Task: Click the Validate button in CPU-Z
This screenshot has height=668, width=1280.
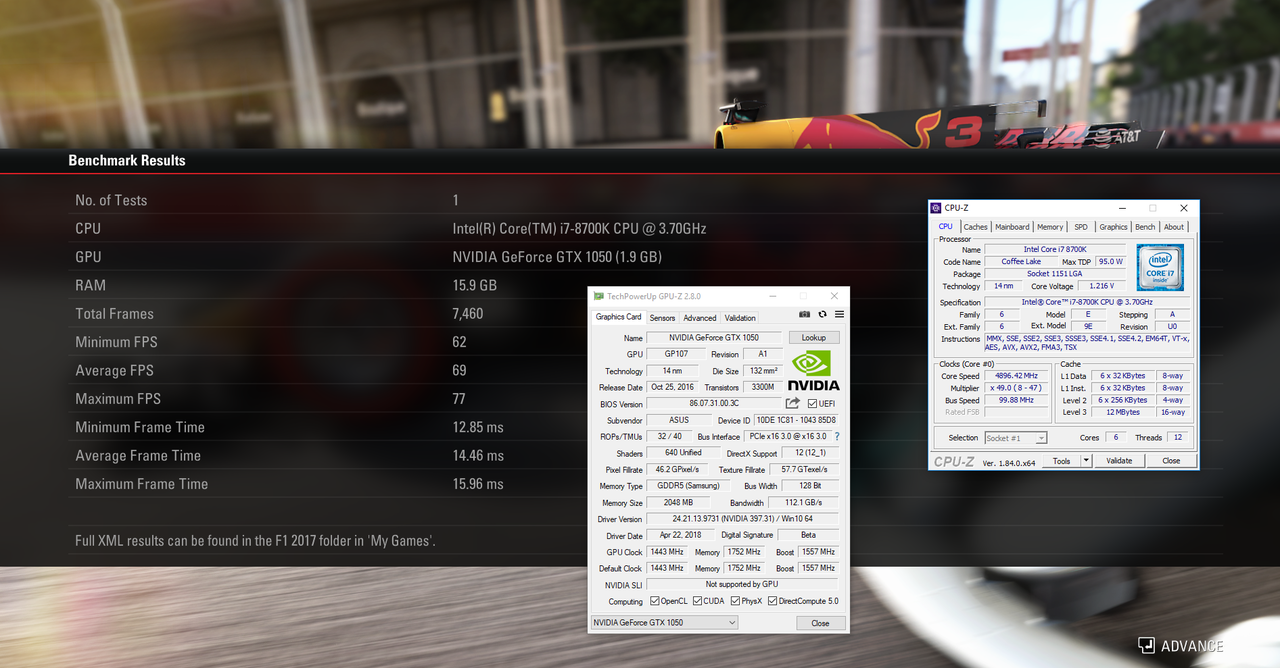Action: tap(1119, 461)
